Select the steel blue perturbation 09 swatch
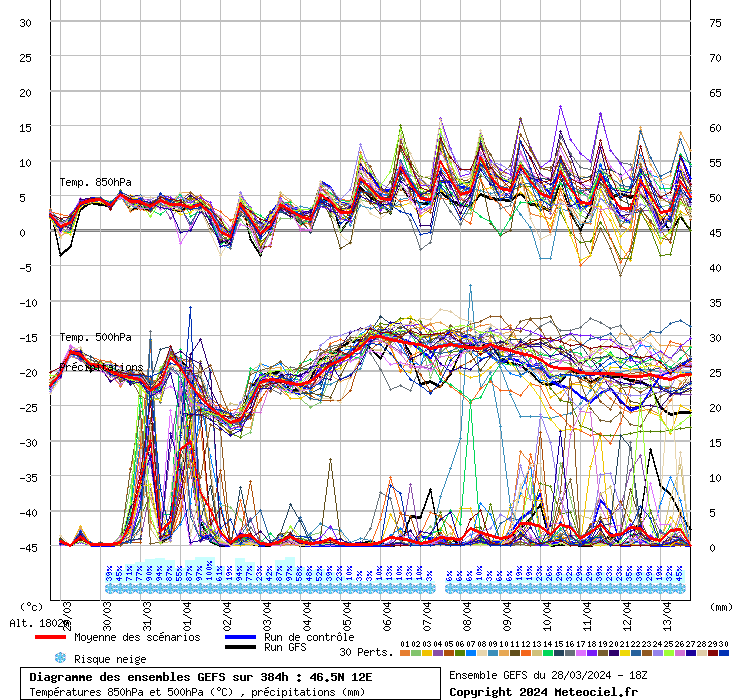 point(493,653)
